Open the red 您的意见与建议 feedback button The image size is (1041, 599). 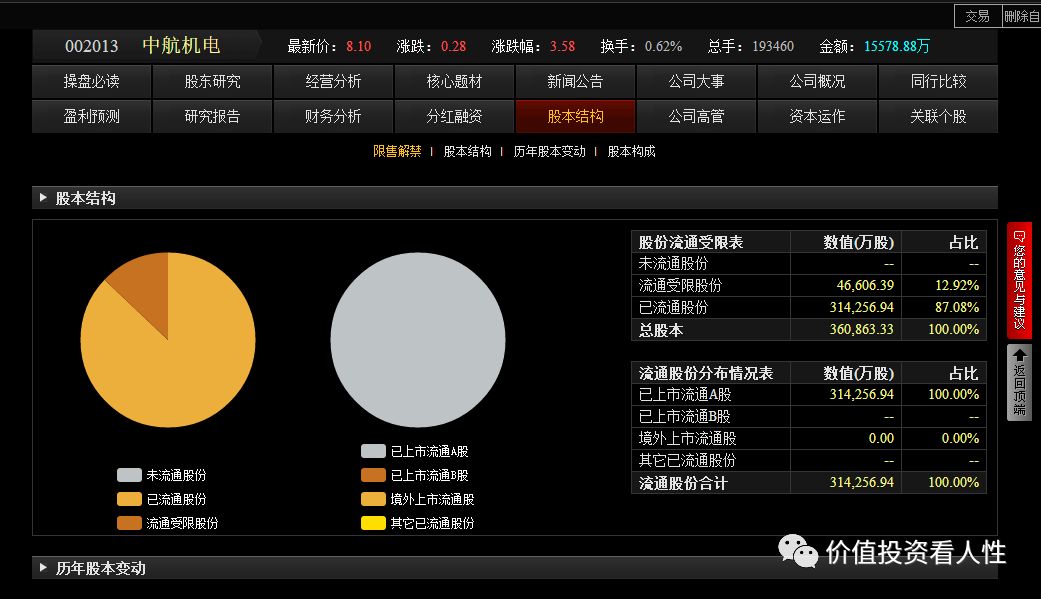tap(1019, 280)
